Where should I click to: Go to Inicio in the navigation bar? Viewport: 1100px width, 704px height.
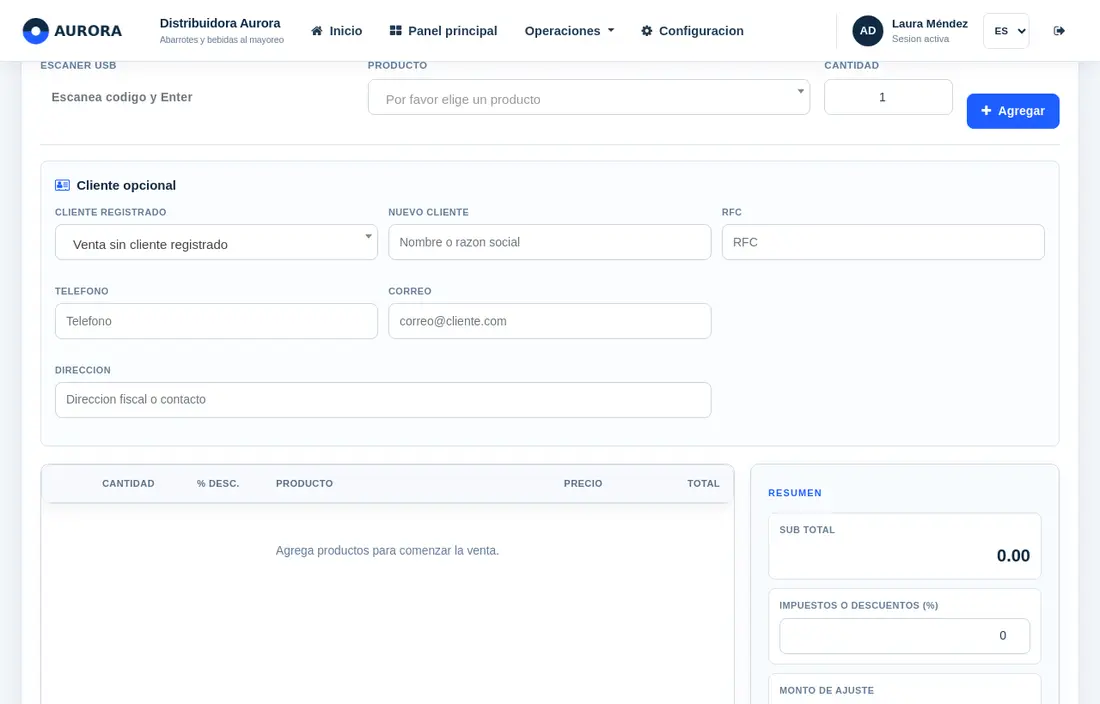[337, 31]
